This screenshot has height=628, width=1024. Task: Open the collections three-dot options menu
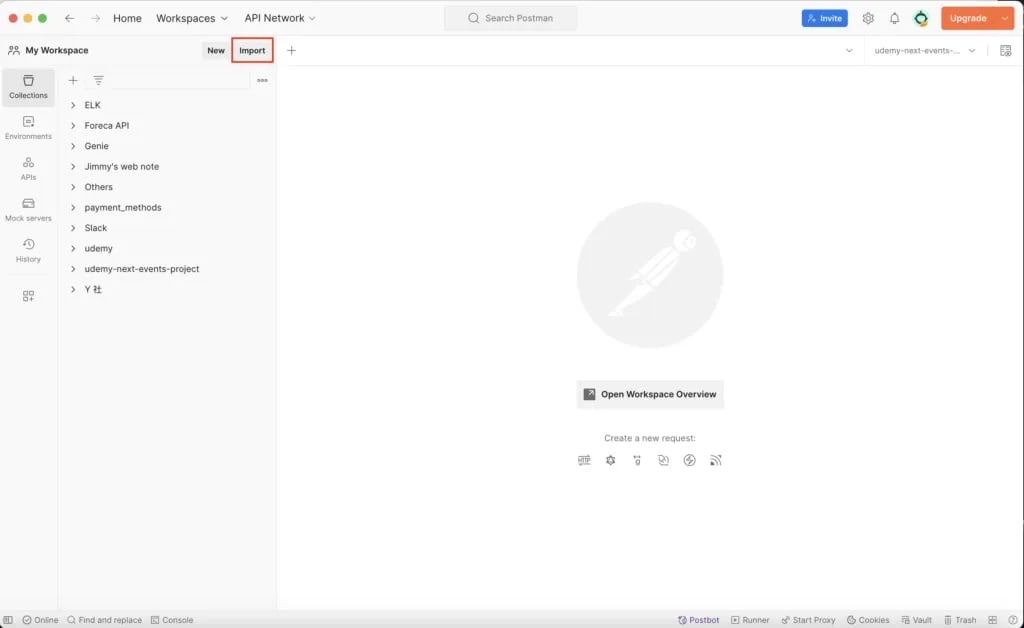(262, 80)
